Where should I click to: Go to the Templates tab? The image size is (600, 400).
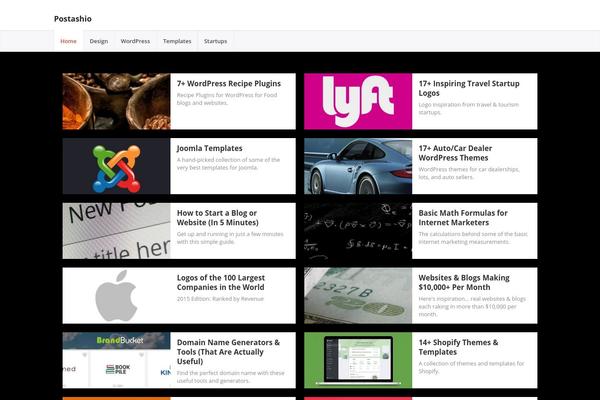coord(177,41)
